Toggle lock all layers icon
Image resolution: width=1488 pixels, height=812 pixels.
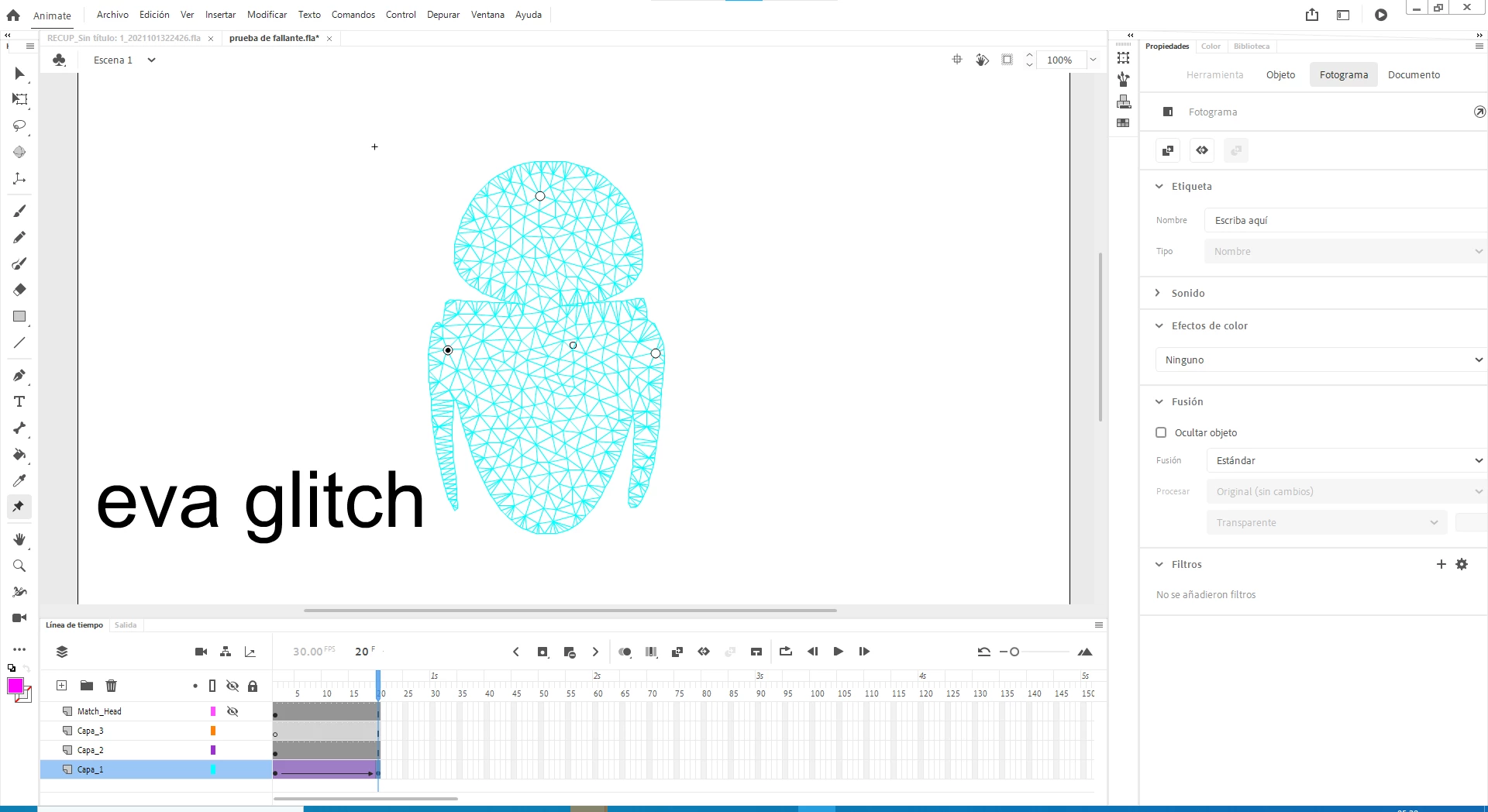tap(253, 686)
